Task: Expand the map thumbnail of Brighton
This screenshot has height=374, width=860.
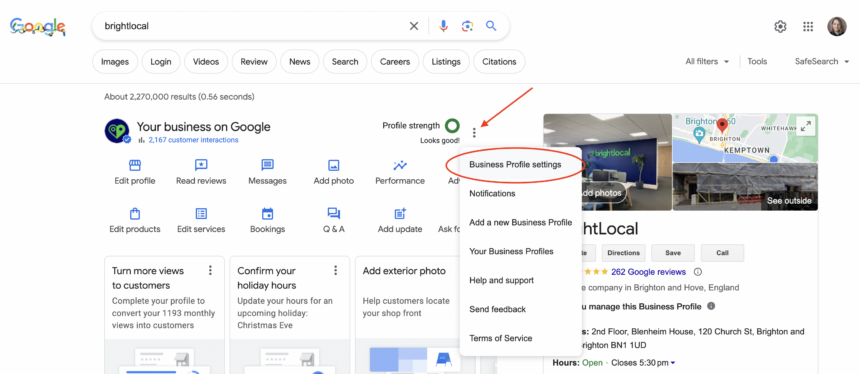Action: pos(806,126)
